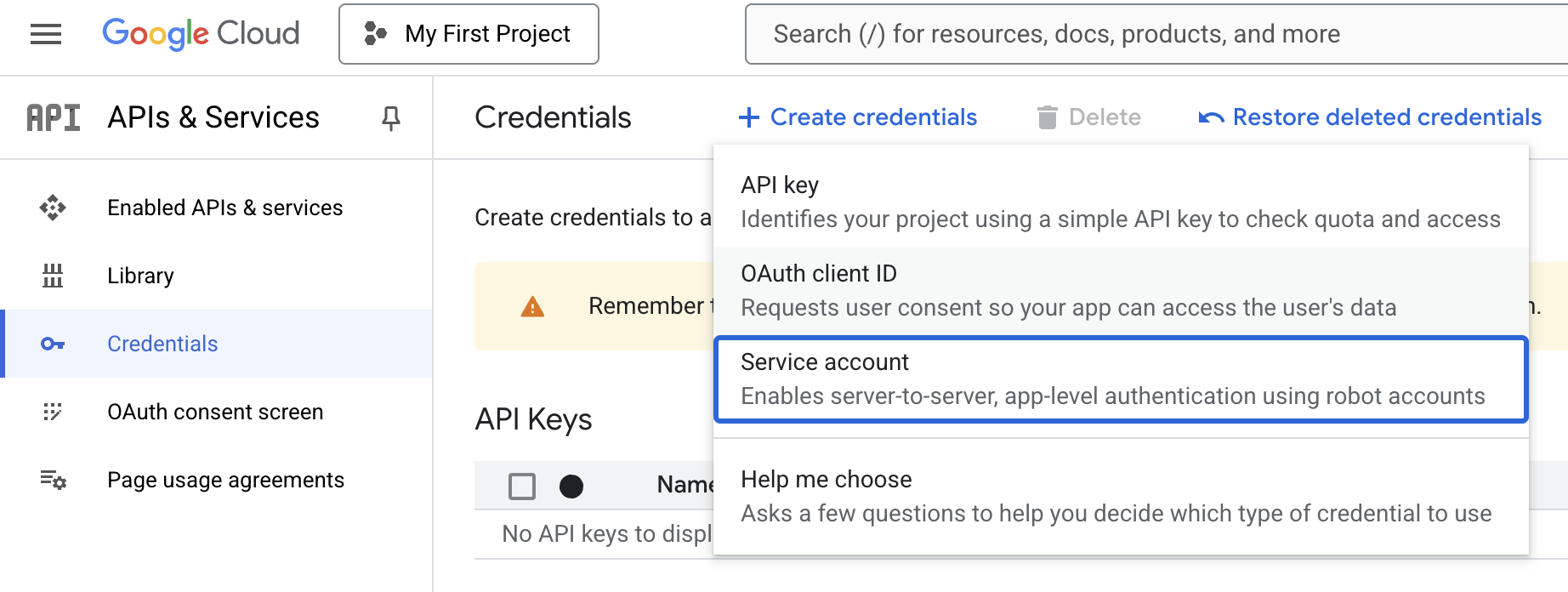
Task: Tick the select-all API keys checkbox
Action: point(522,486)
